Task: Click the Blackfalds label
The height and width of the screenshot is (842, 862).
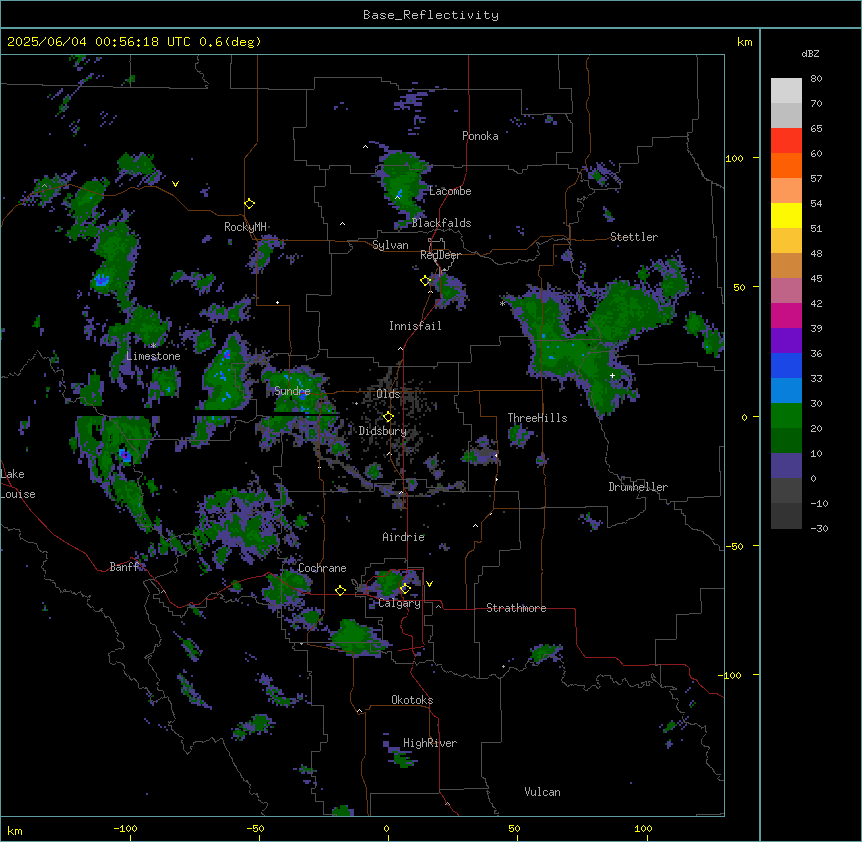Action: point(441,223)
